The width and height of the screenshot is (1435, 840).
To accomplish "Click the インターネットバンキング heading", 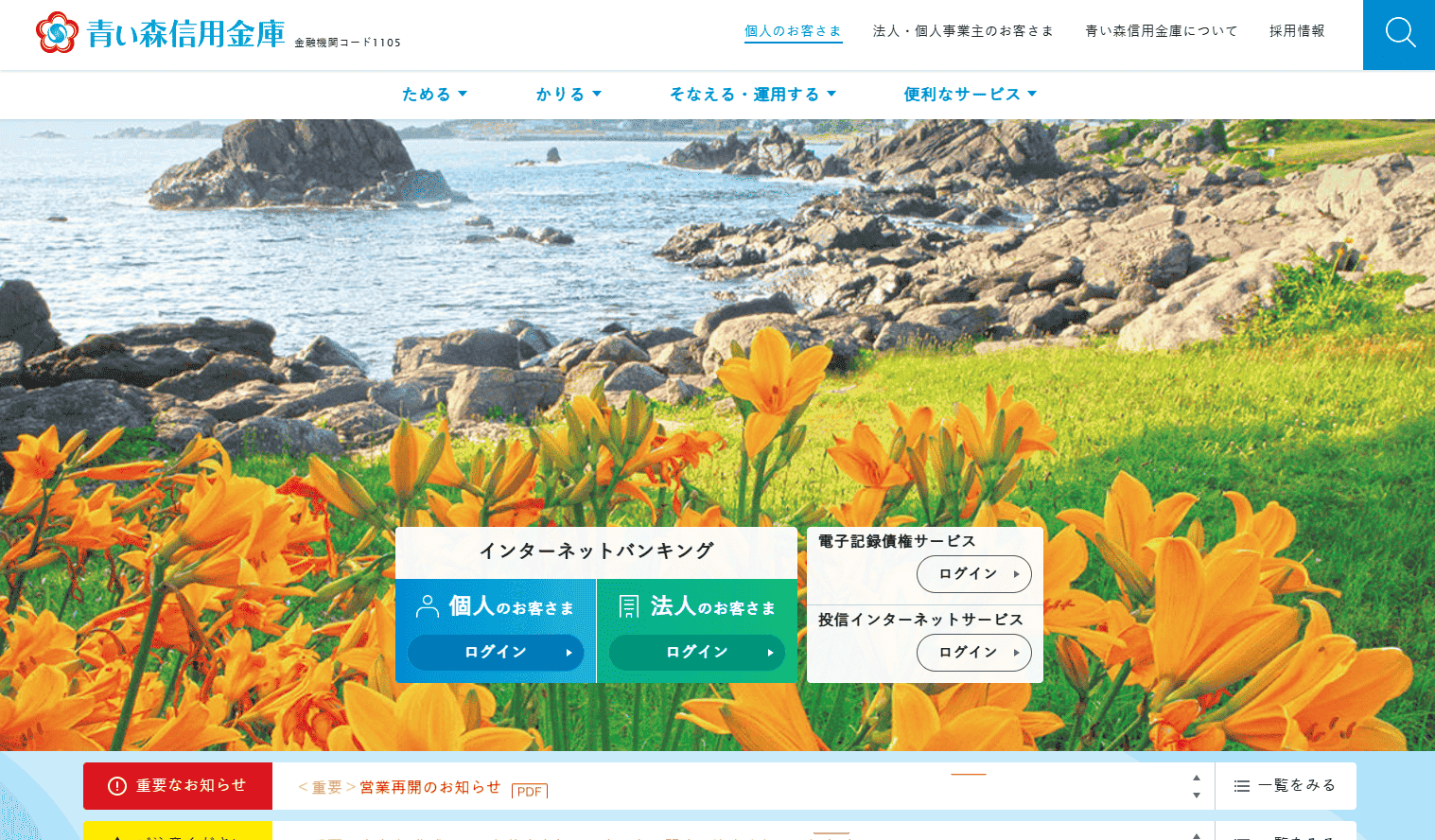I will click(596, 551).
